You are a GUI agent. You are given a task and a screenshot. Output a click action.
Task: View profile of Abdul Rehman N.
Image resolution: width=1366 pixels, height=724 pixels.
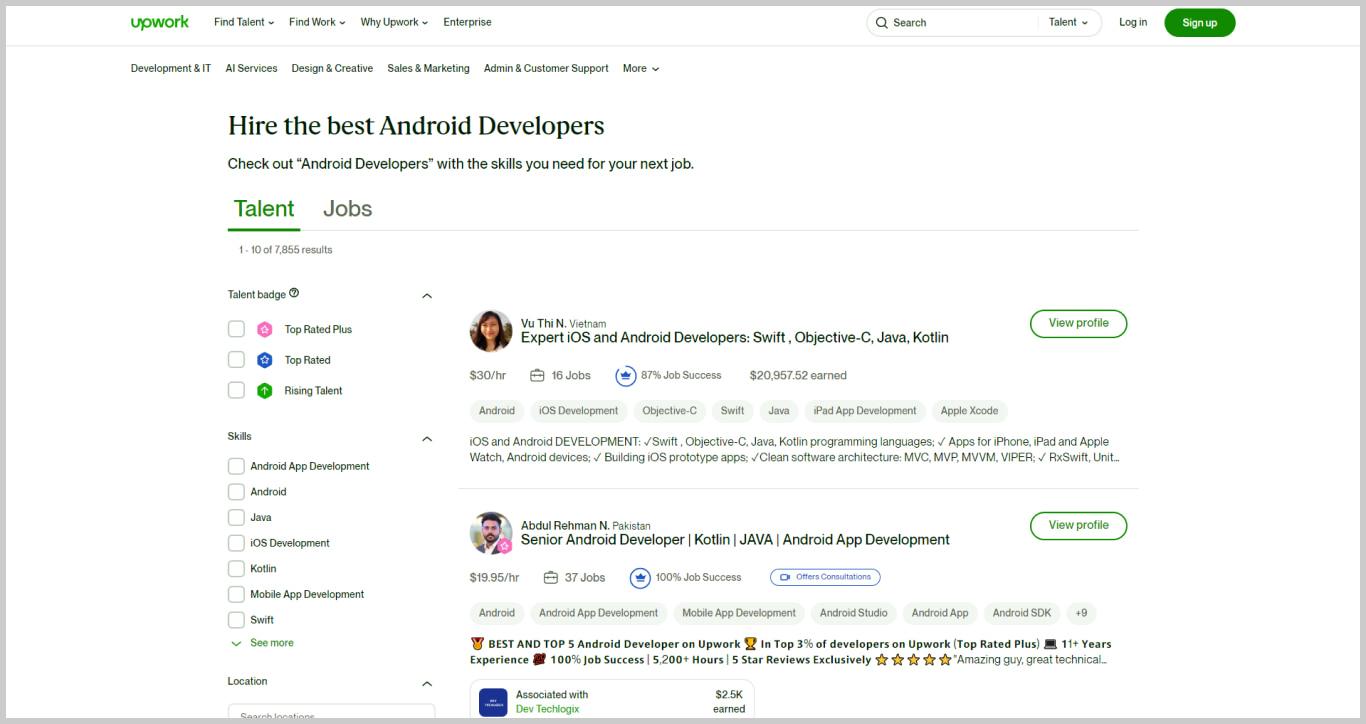click(x=1078, y=526)
